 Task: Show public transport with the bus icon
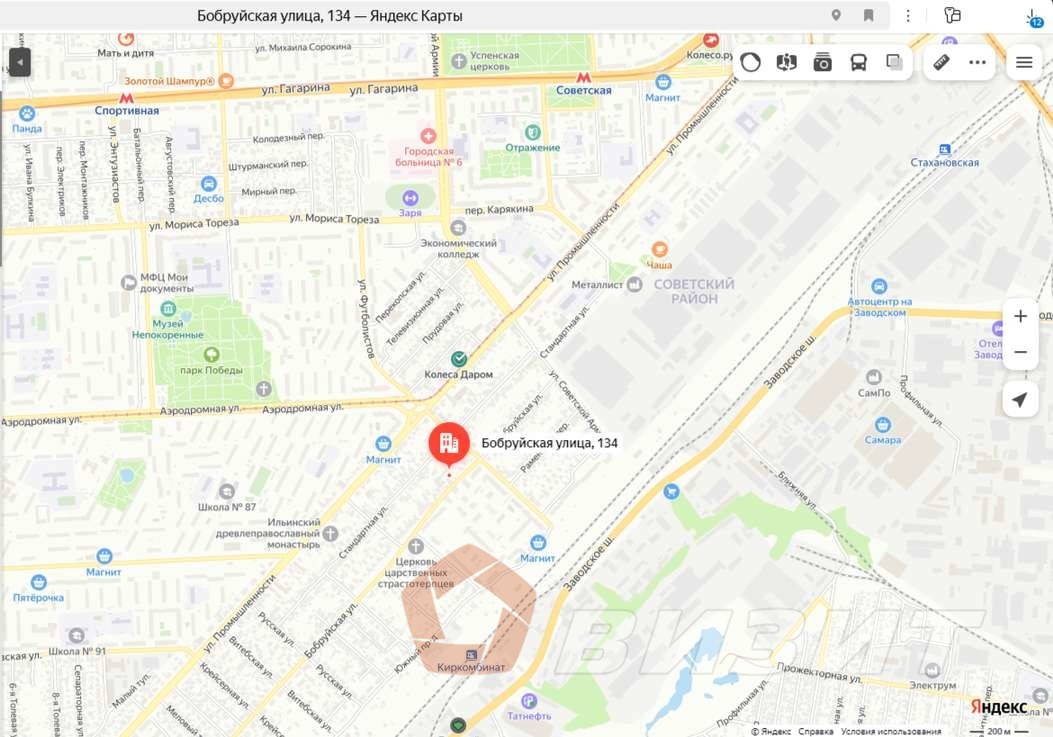(858, 62)
